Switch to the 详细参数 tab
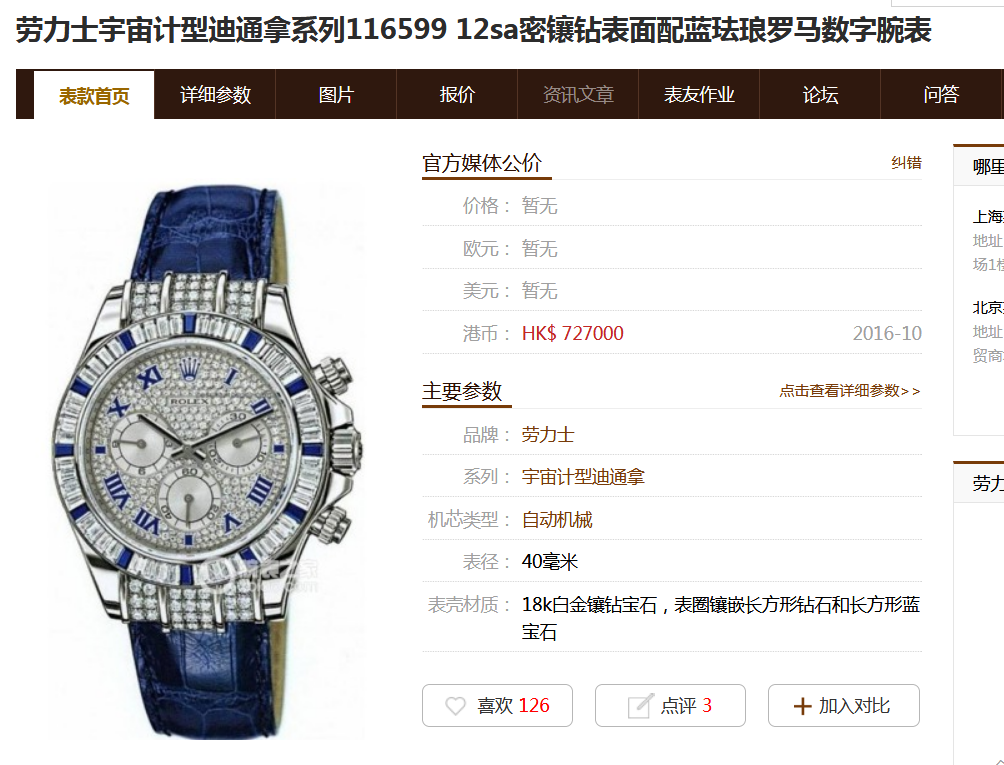The width and height of the screenshot is (1004, 765). tap(215, 95)
